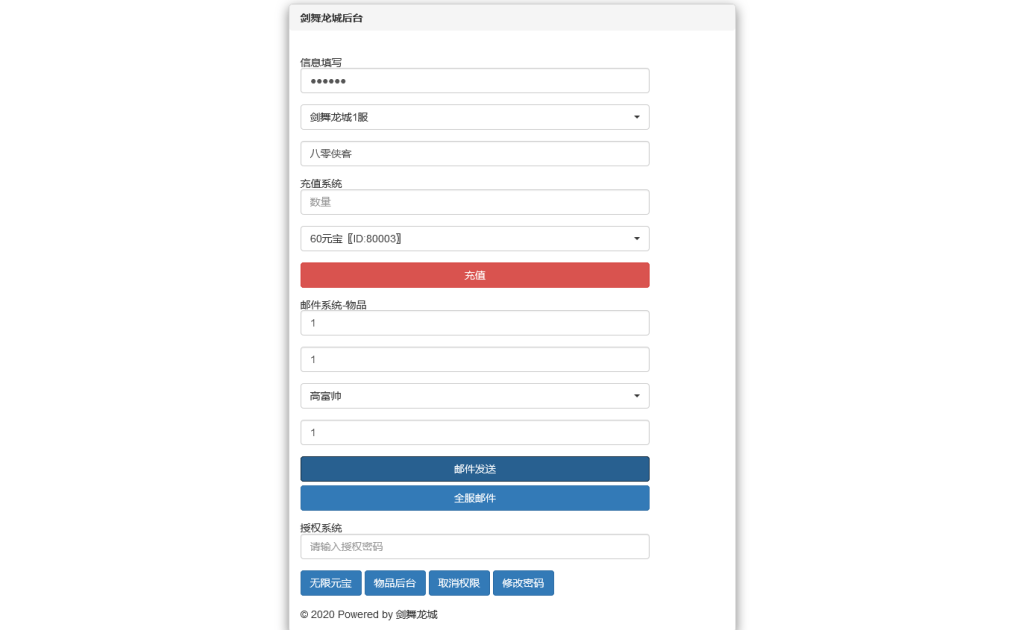The width and height of the screenshot is (1024, 630).
Task: Open the 高富帅 recipient dropdown in mail section
Action: (x=474, y=395)
